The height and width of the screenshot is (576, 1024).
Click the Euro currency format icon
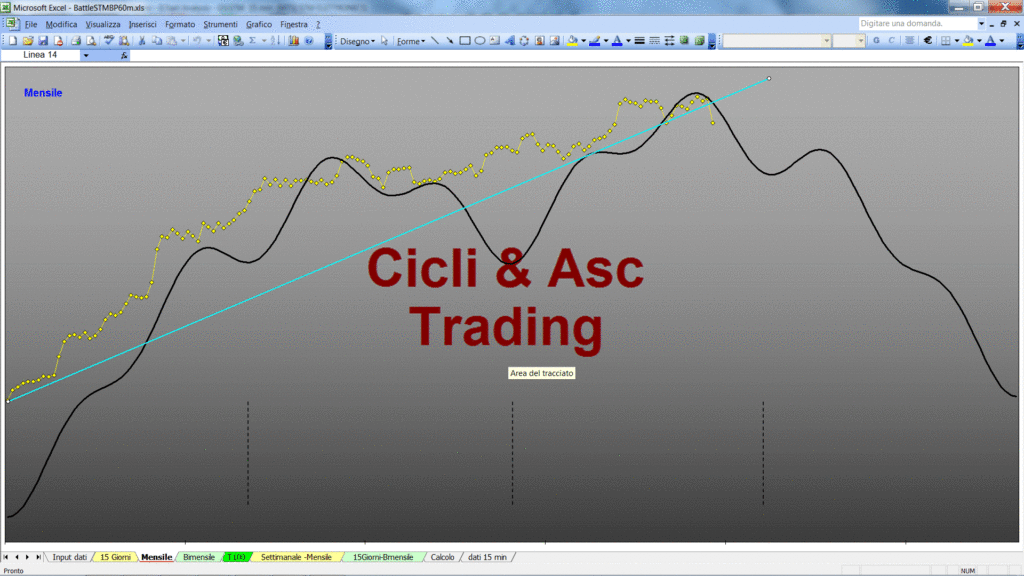point(927,40)
